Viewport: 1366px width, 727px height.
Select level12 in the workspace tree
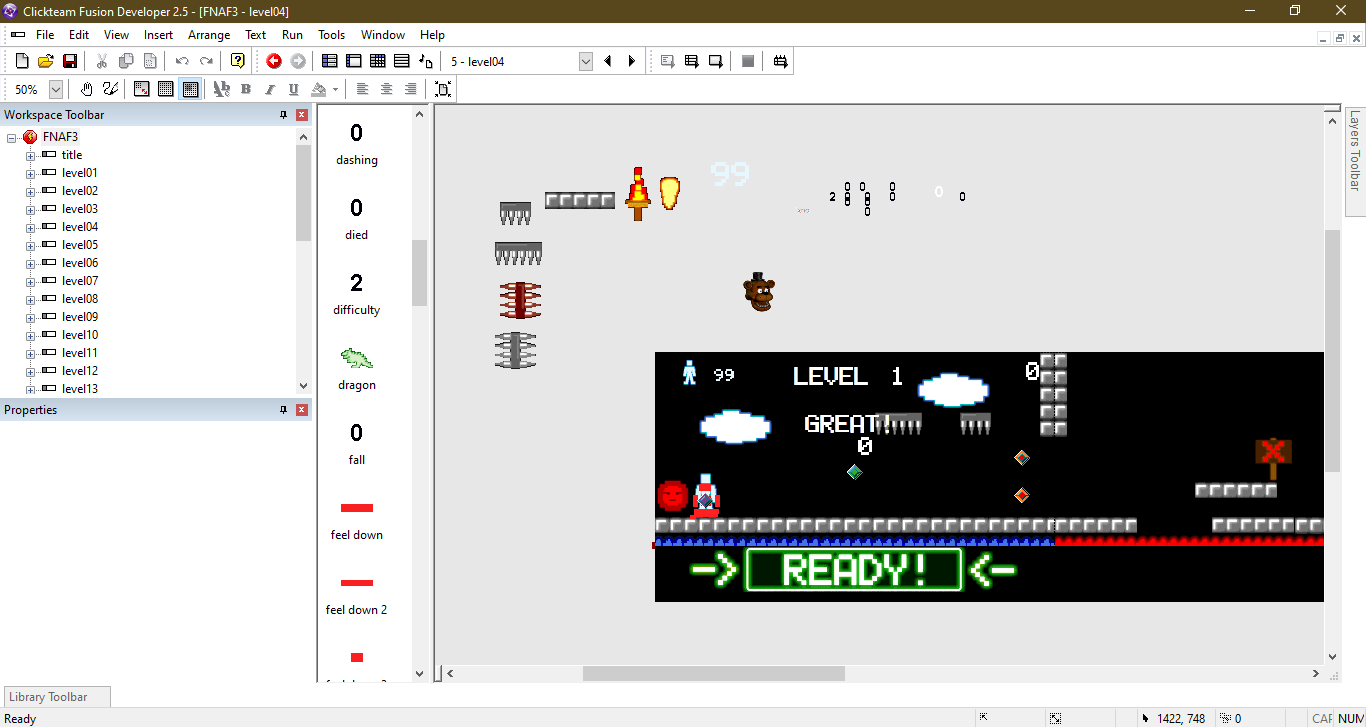click(x=80, y=371)
